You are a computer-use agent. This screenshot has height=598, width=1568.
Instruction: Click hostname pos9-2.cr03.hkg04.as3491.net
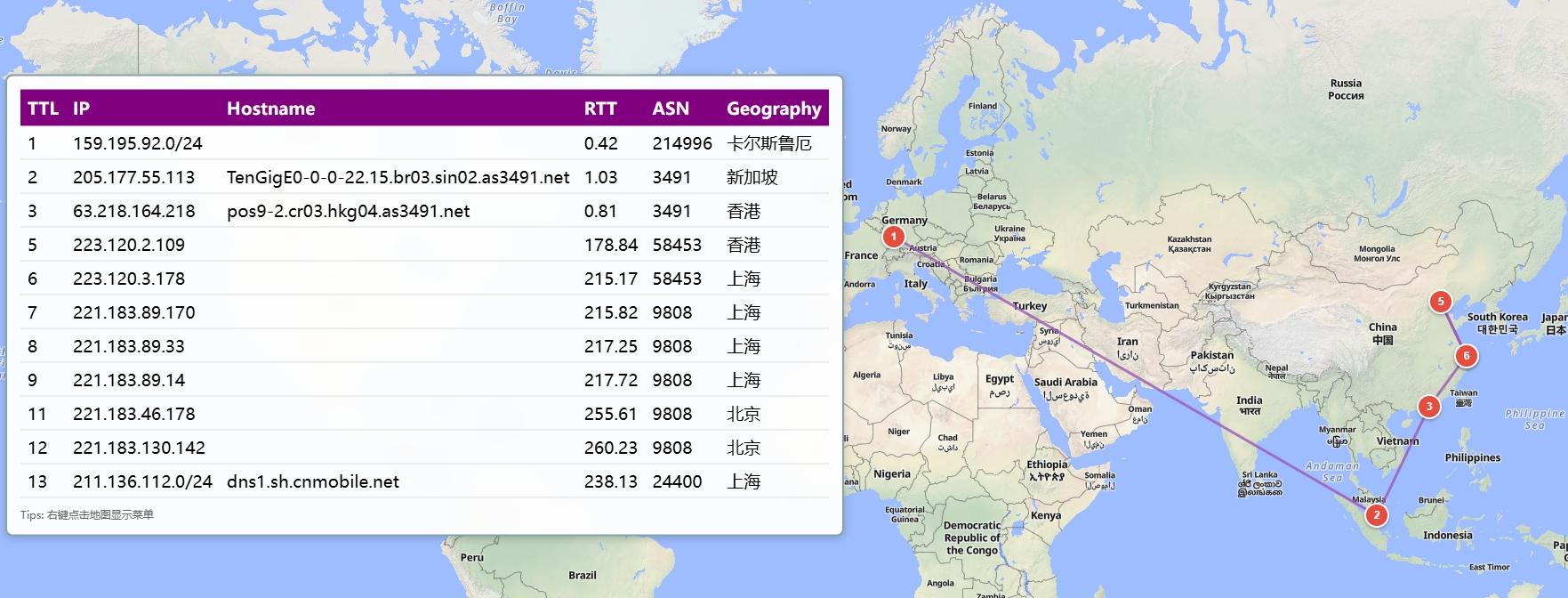click(348, 211)
